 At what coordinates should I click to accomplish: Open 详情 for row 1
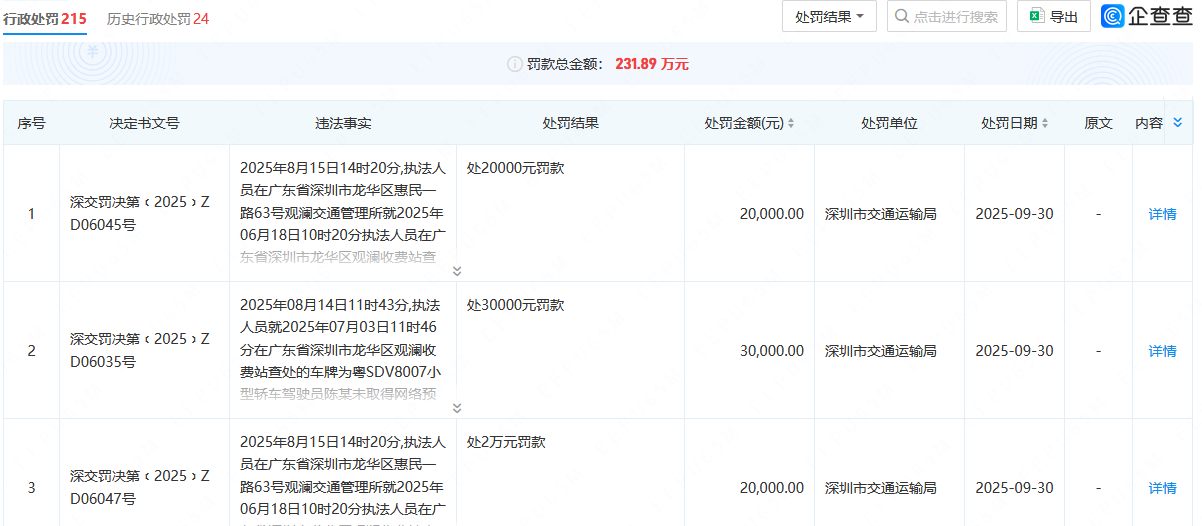(1162, 214)
